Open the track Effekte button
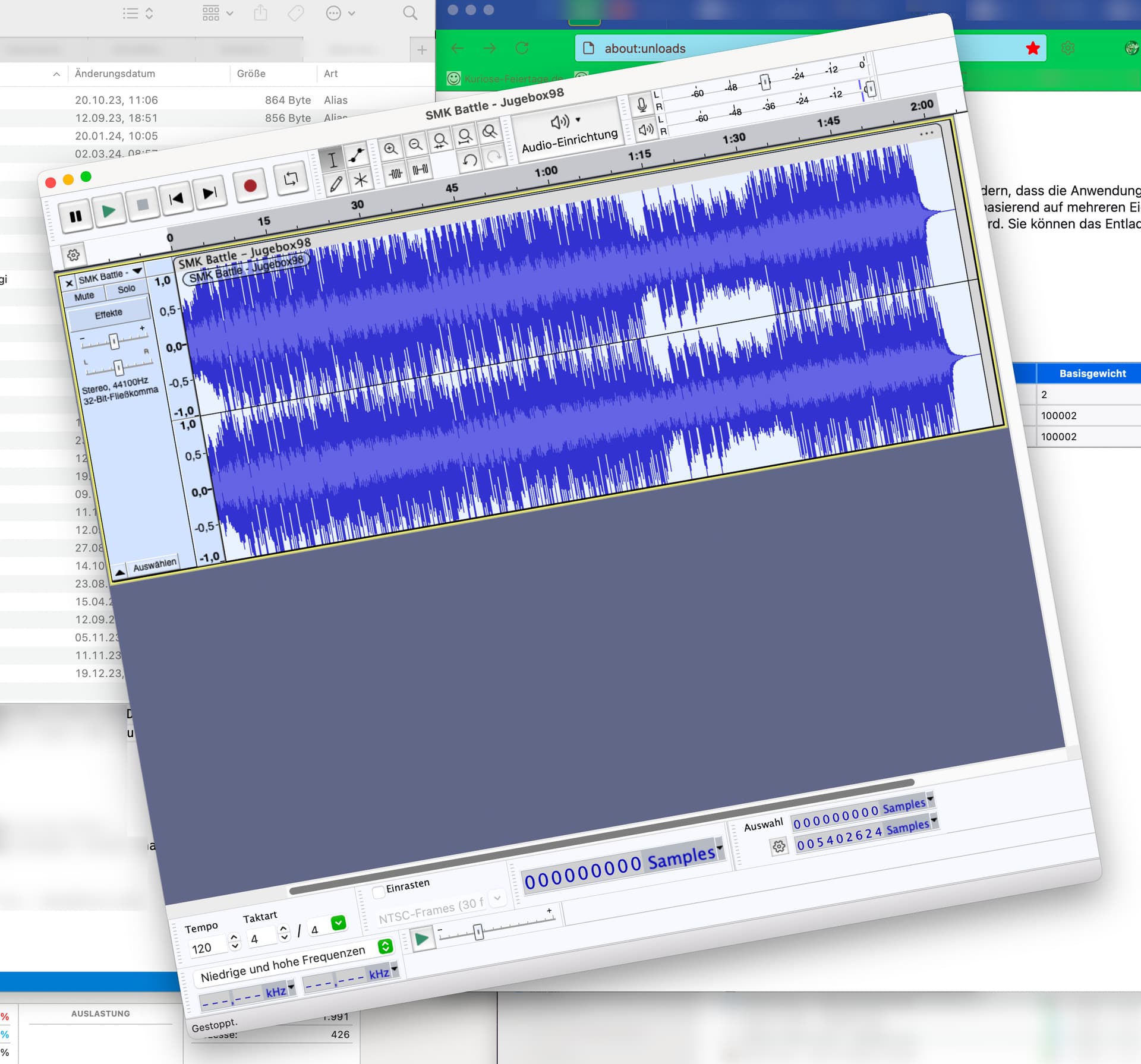 (x=109, y=314)
